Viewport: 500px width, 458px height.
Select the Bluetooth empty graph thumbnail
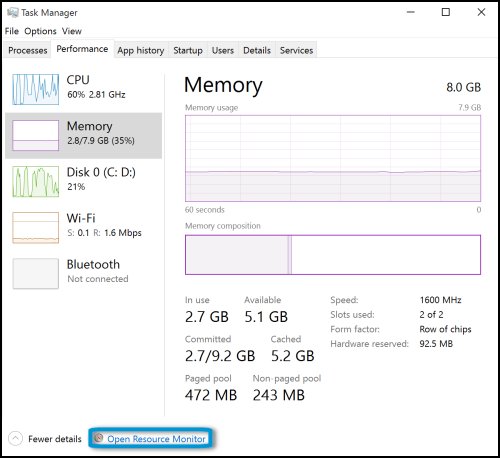35,274
